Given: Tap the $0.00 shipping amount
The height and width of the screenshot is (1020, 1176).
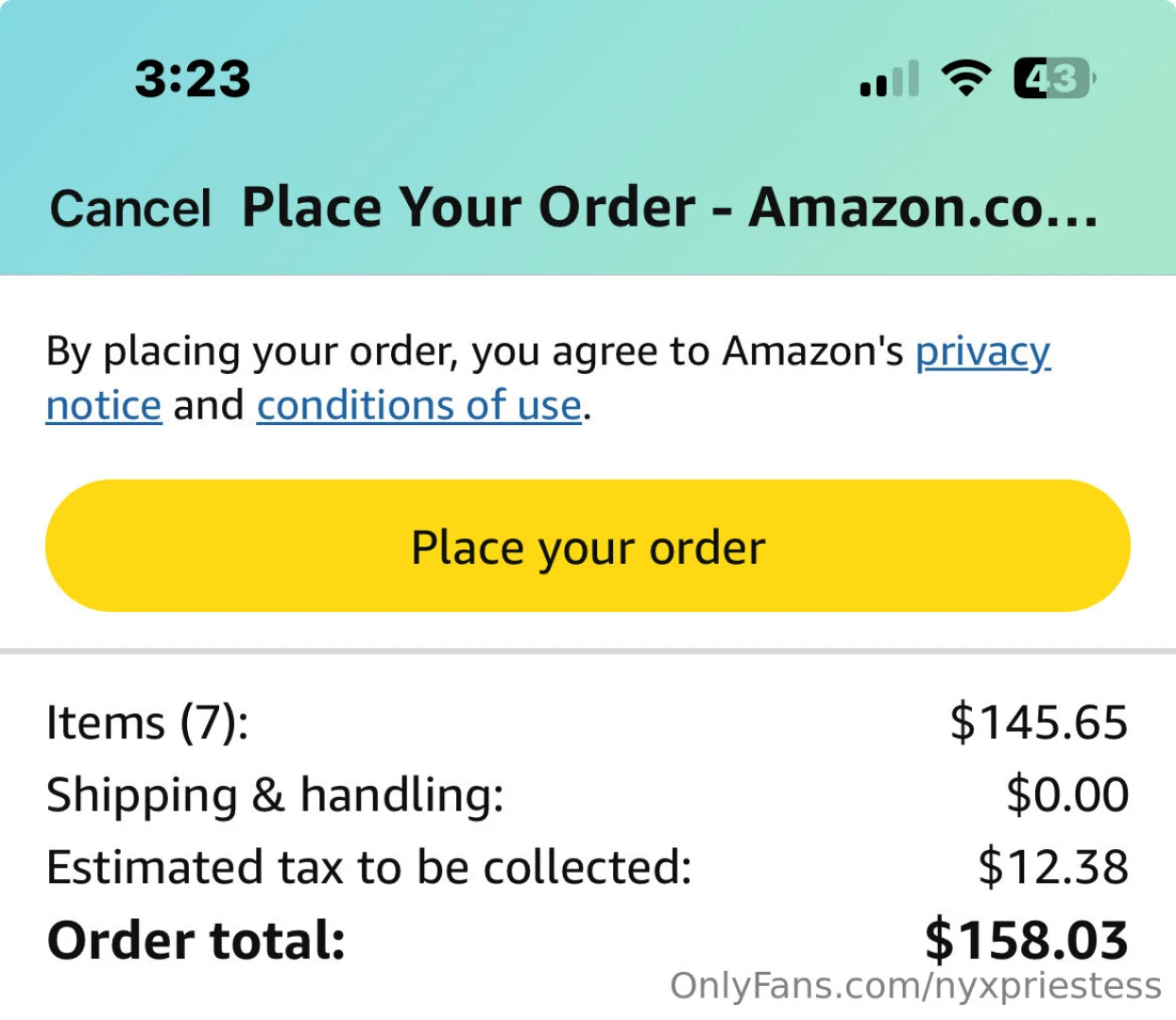Looking at the screenshot, I should point(1066,795).
